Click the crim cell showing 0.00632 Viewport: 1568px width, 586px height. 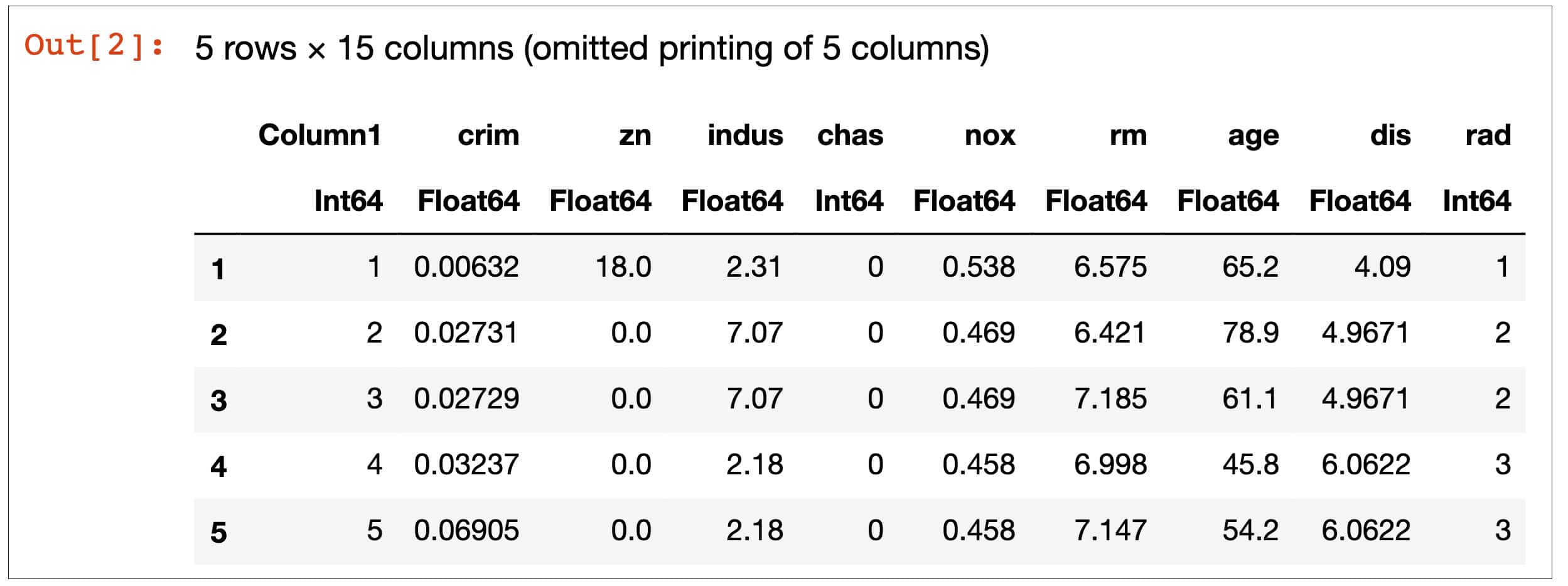[x=466, y=267]
